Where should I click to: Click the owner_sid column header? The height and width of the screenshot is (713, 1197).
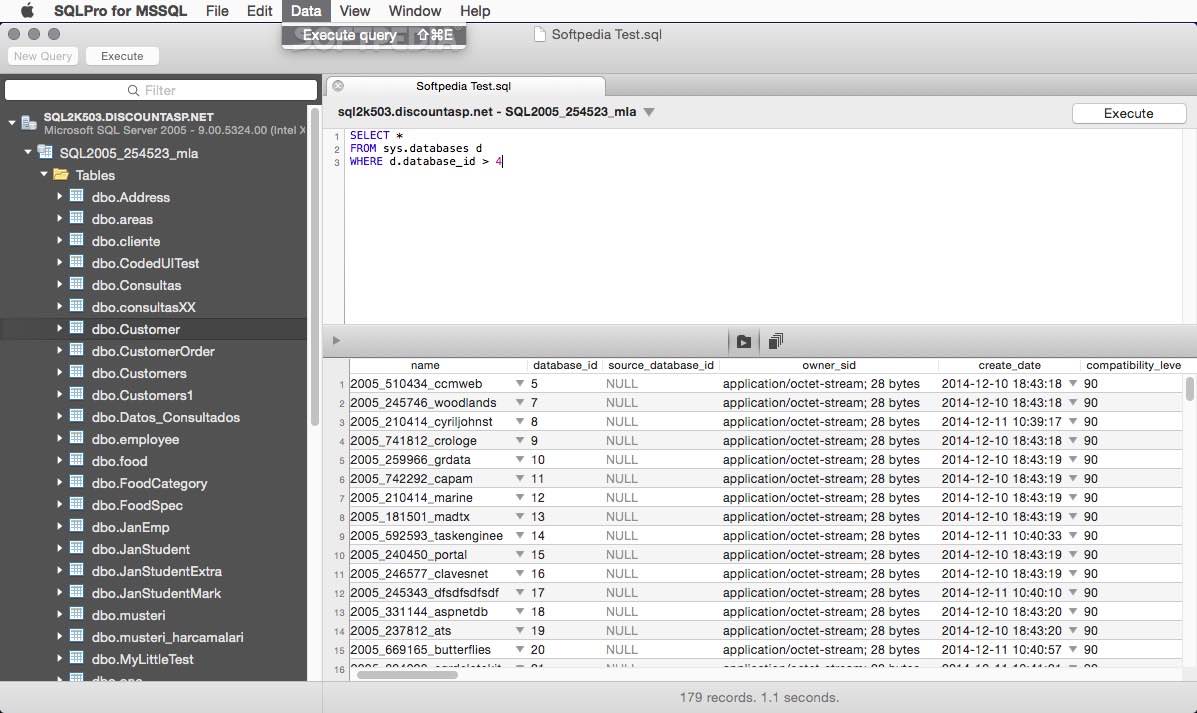coord(829,365)
